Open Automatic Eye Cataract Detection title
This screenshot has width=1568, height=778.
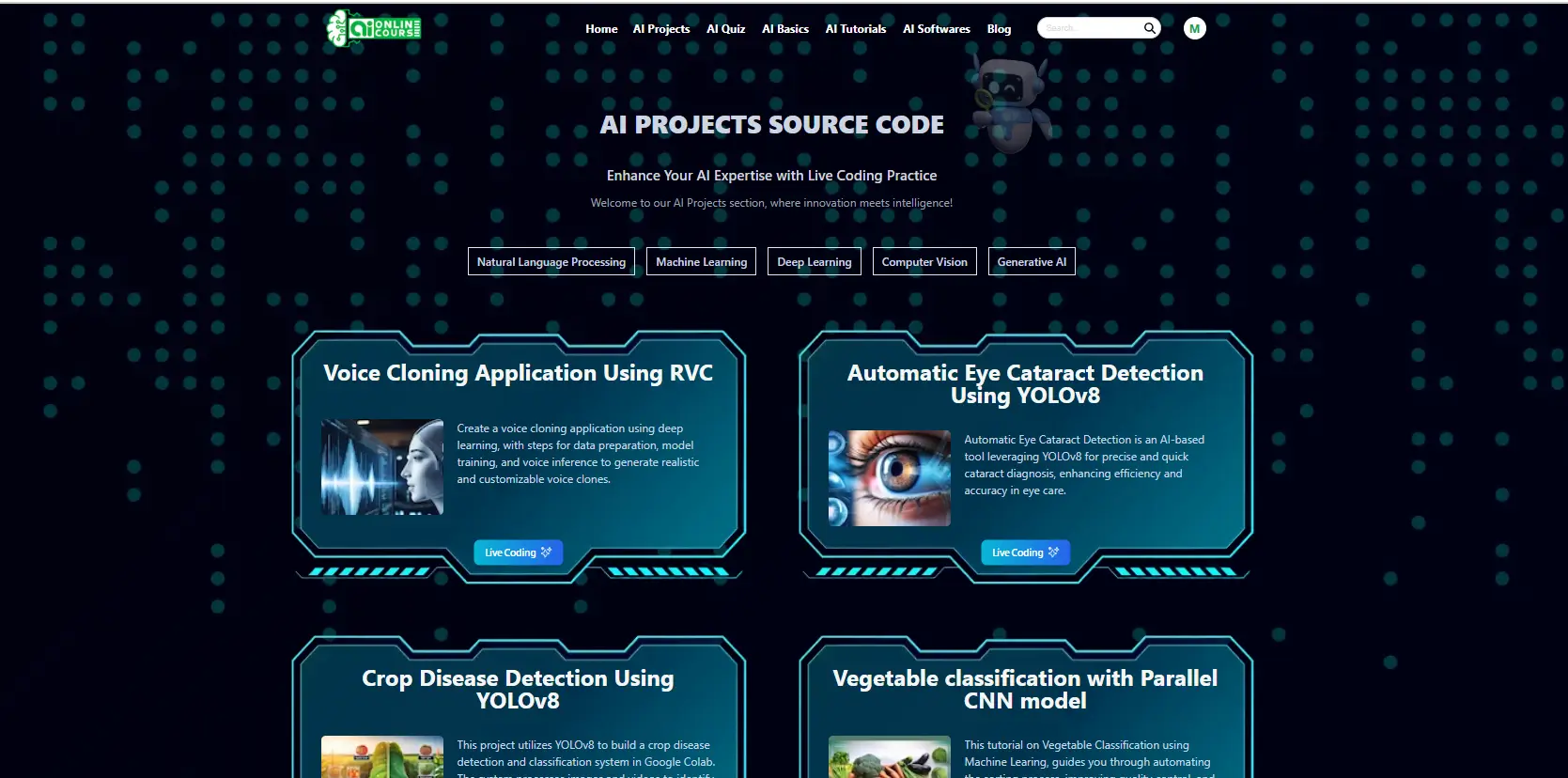(1025, 384)
